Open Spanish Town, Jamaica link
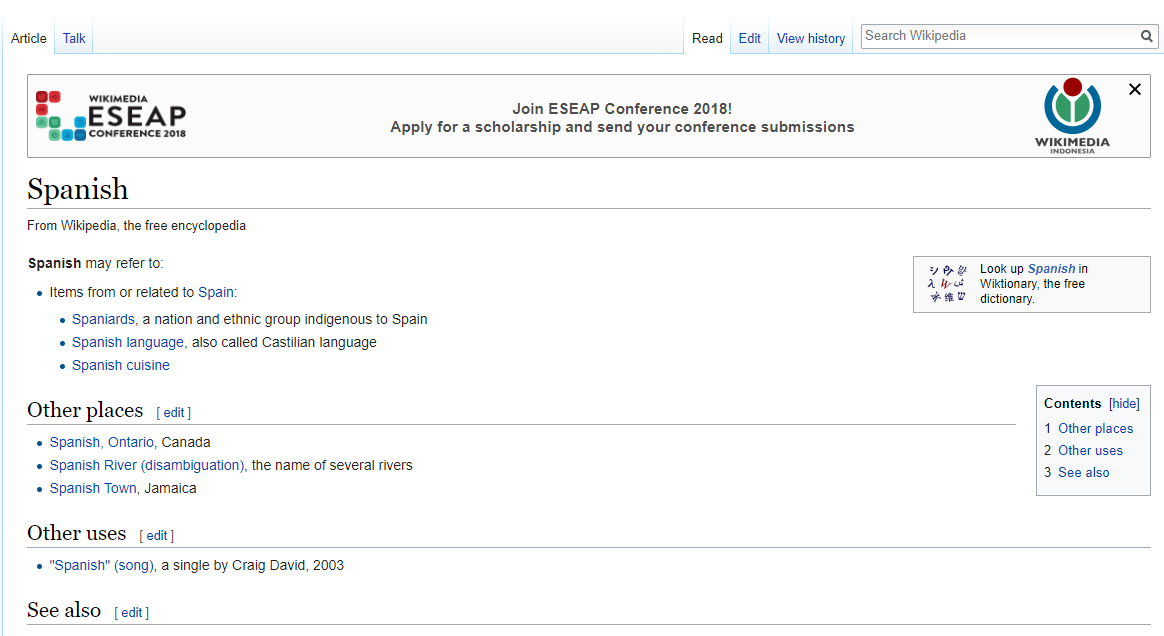The height and width of the screenshot is (636, 1164). tap(93, 488)
